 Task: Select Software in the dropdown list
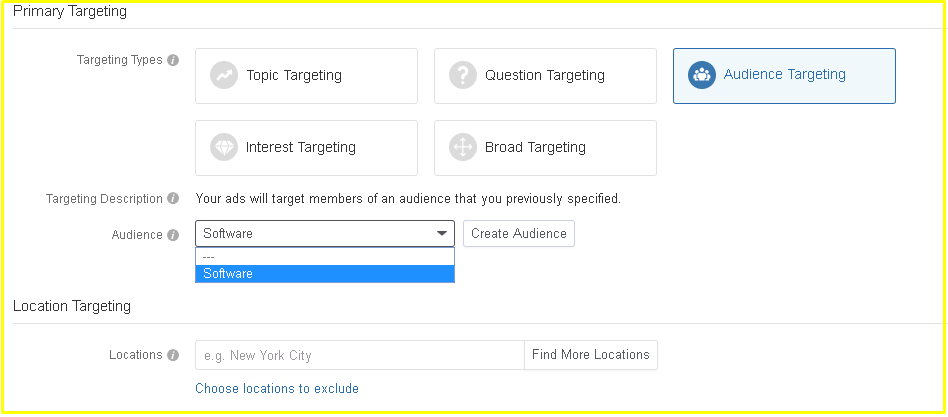(x=325, y=274)
